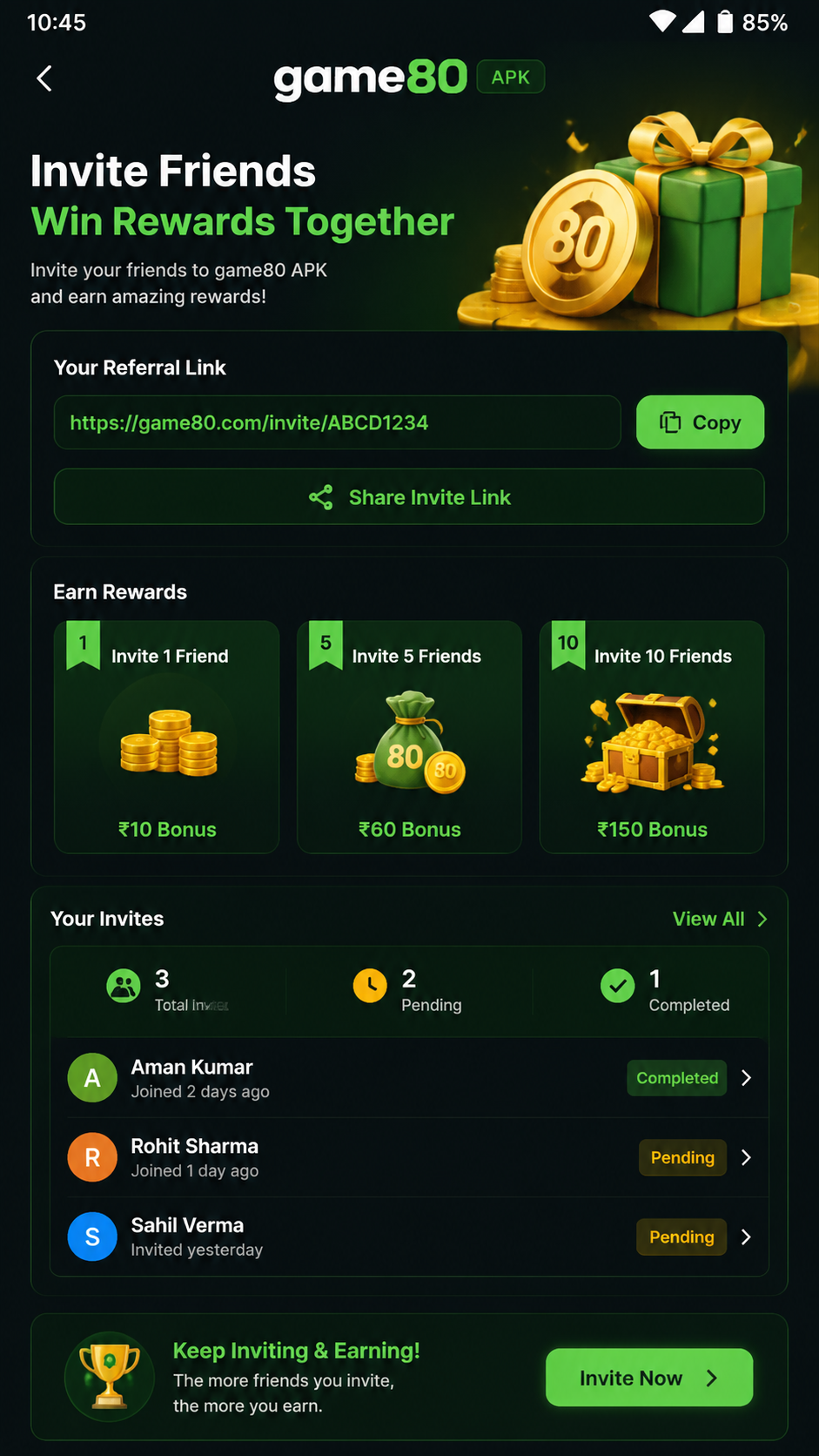Screen dimensions: 819x1456
Task: Tap the orange Pending clock icon
Action: (370, 986)
